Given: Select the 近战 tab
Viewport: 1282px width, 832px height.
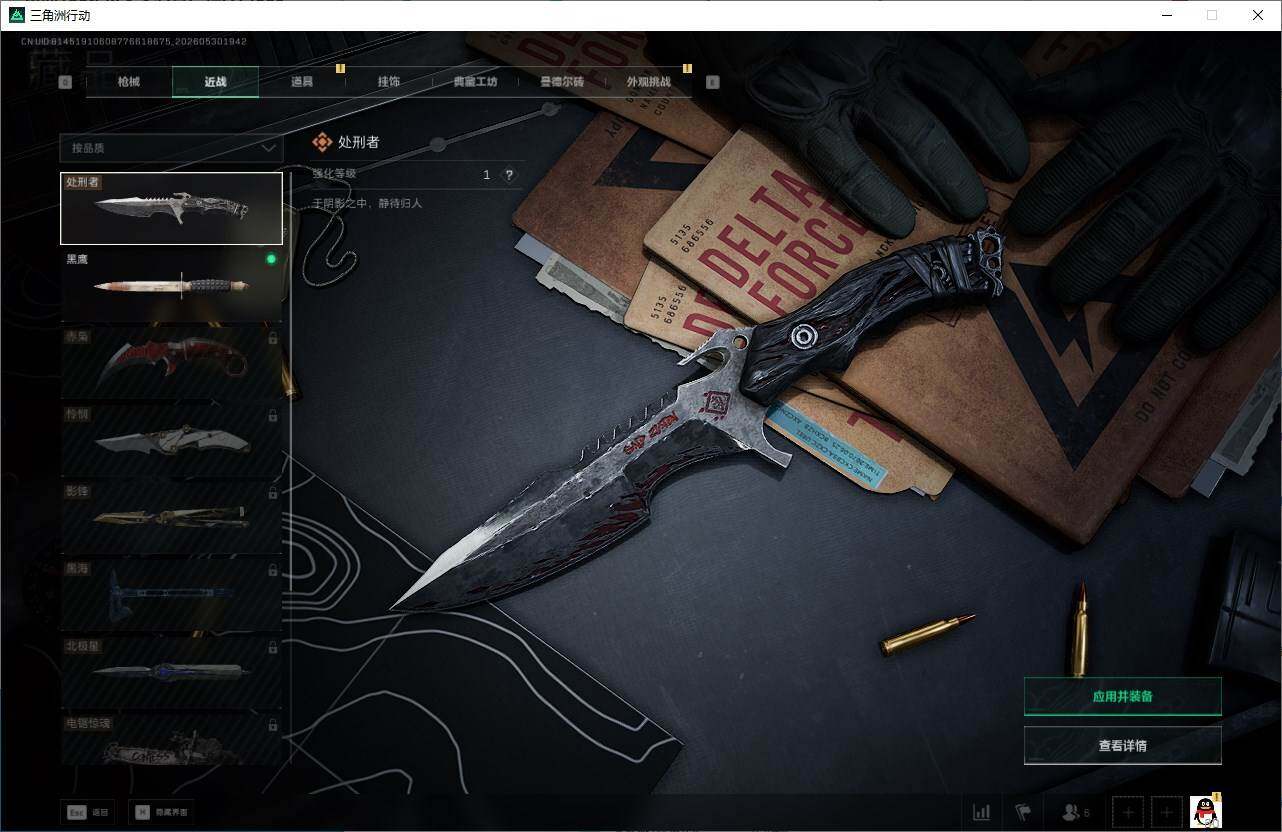Looking at the screenshot, I should [x=215, y=82].
